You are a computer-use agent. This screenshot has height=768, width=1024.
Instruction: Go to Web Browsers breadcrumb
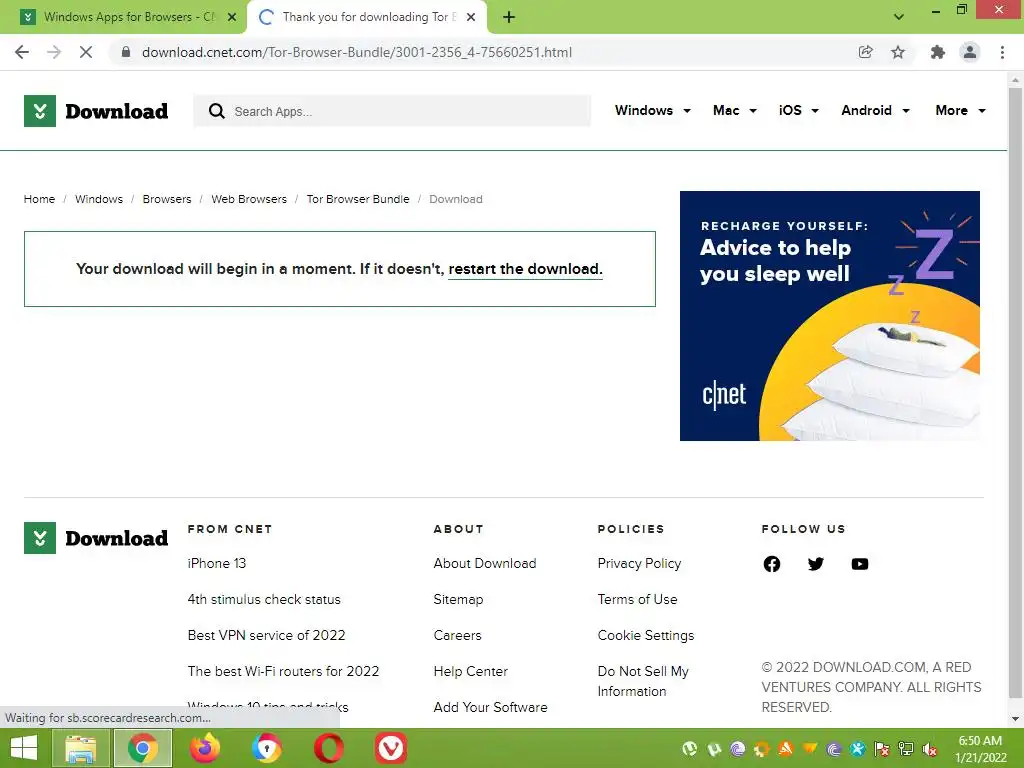[x=249, y=199]
